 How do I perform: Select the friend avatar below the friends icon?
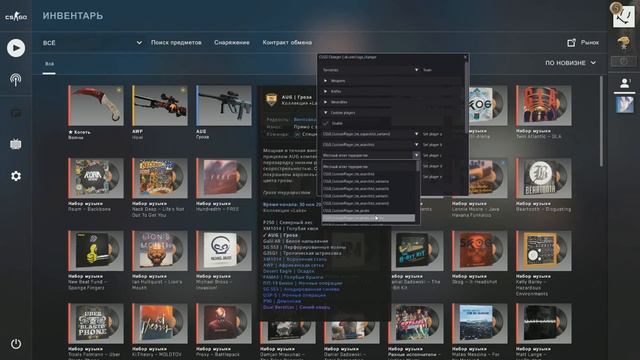[624, 105]
